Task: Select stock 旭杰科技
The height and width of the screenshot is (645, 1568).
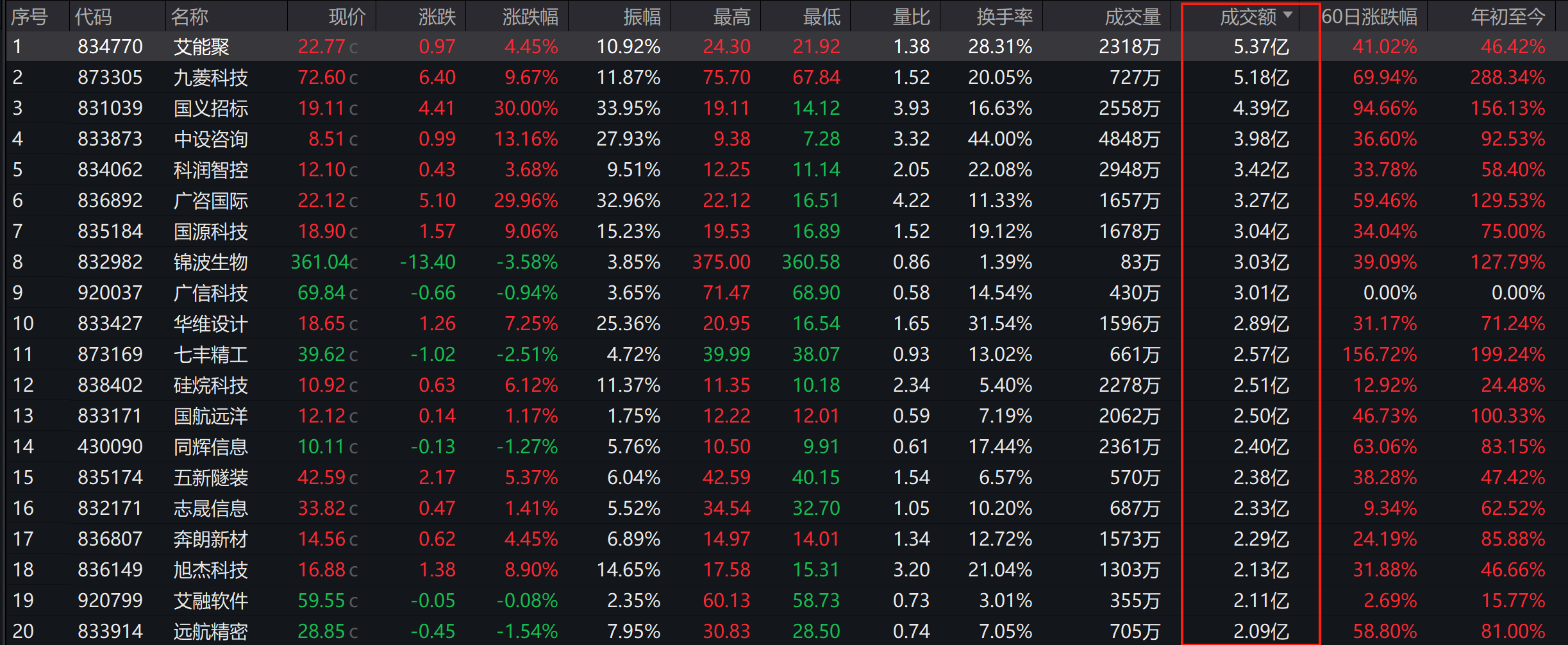Action: [210, 570]
